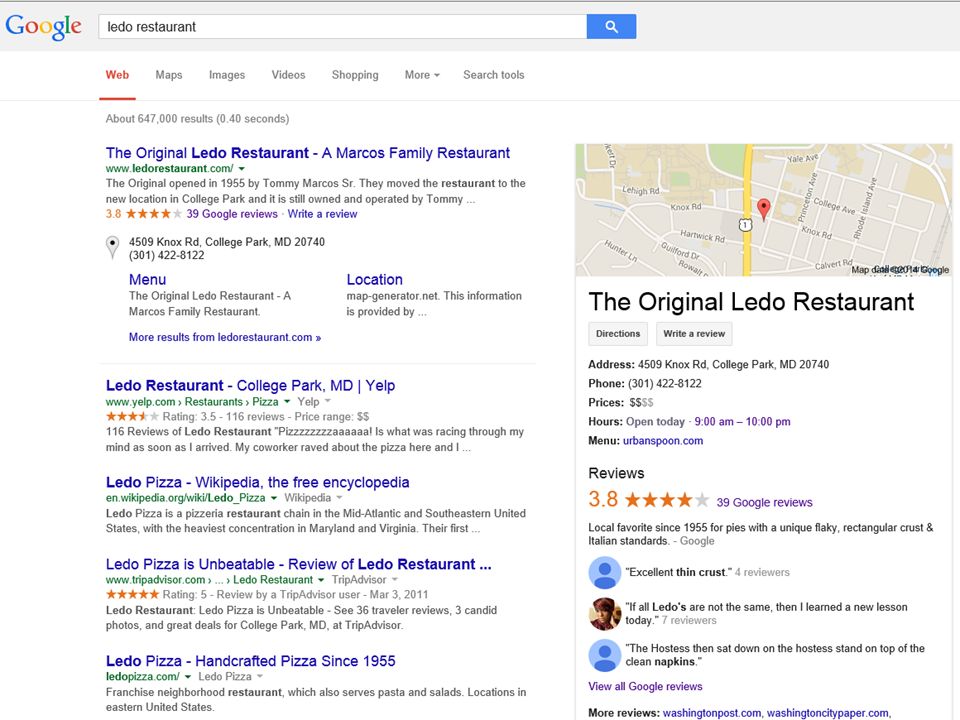Screen dimensions: 960x720
Task: Open the Location sitelink
Action: [375, 279]
